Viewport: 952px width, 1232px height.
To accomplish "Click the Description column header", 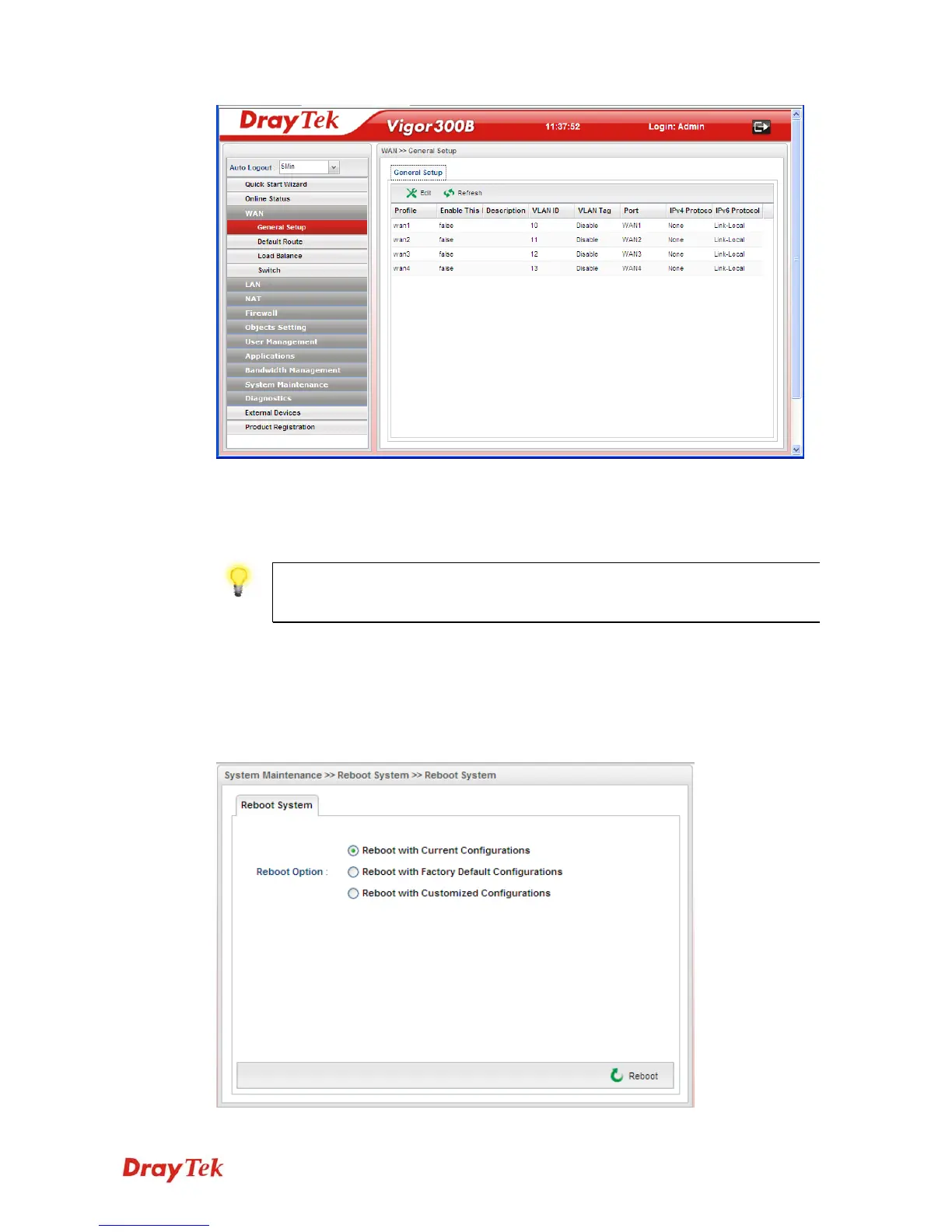I will [x=506, y=211].
